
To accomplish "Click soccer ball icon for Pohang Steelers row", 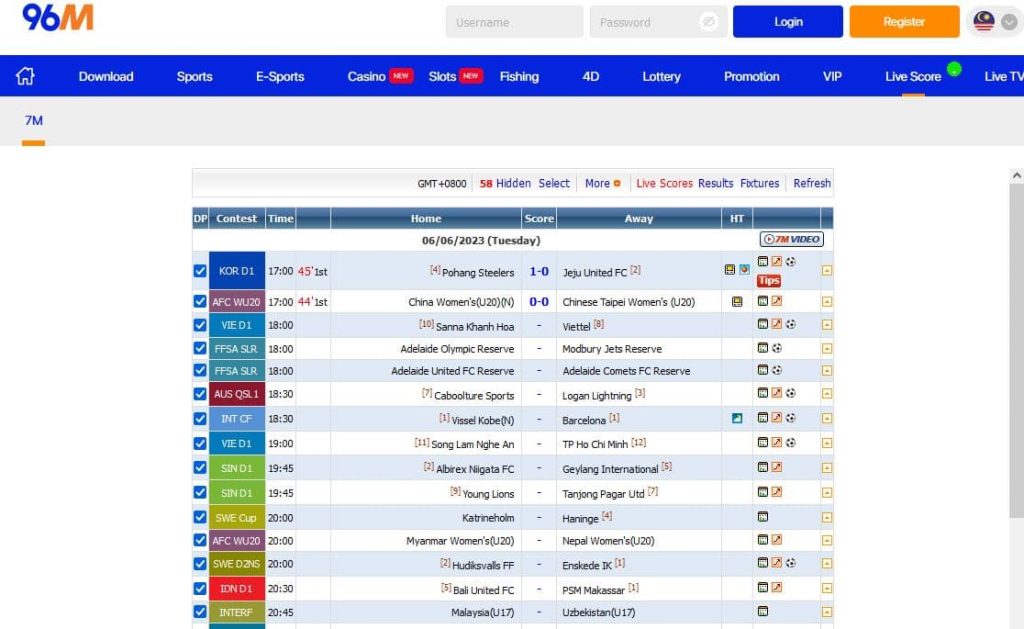I will (790, 261).
